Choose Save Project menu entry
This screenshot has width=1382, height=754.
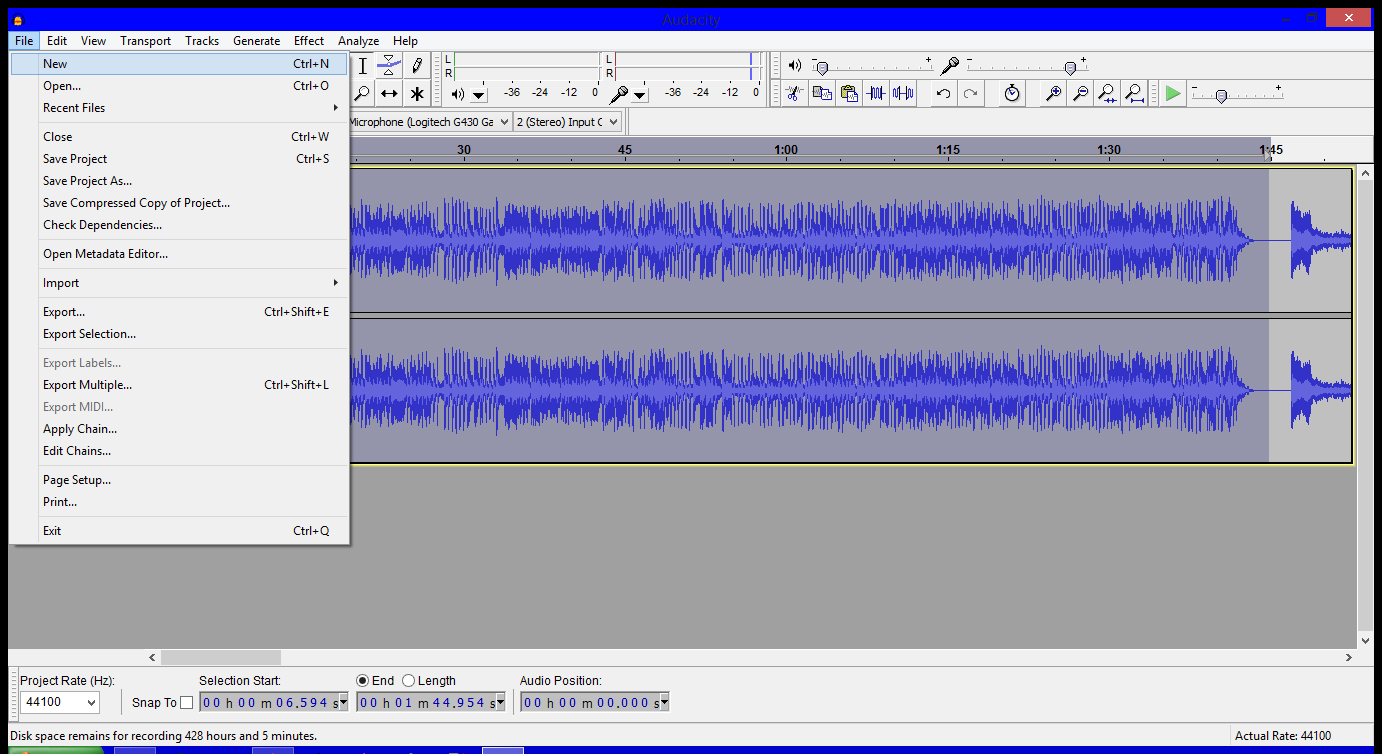[179, 159]
